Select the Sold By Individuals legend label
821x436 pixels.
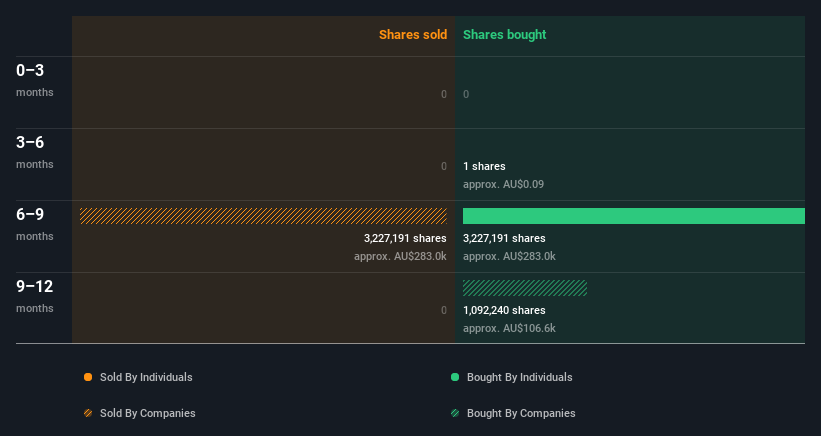[x=146, y=377]
